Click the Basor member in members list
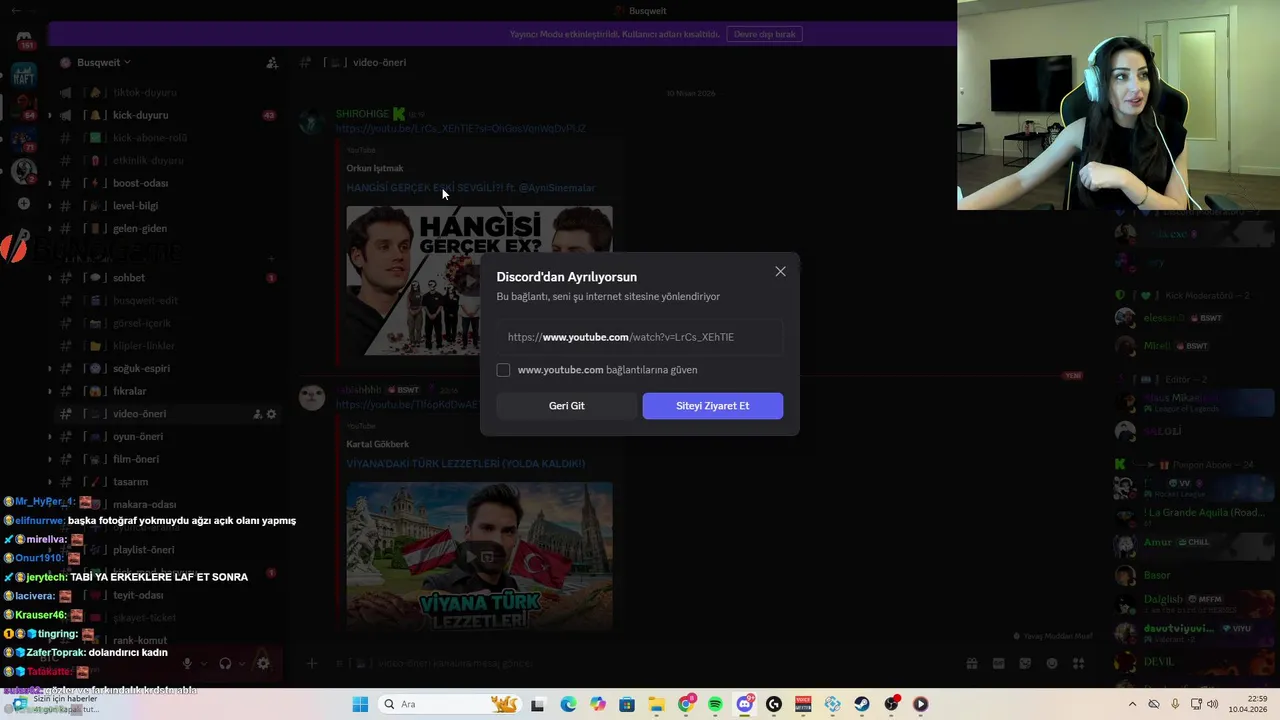This screenshot has width=1280, height=720. coord(1192,575)
